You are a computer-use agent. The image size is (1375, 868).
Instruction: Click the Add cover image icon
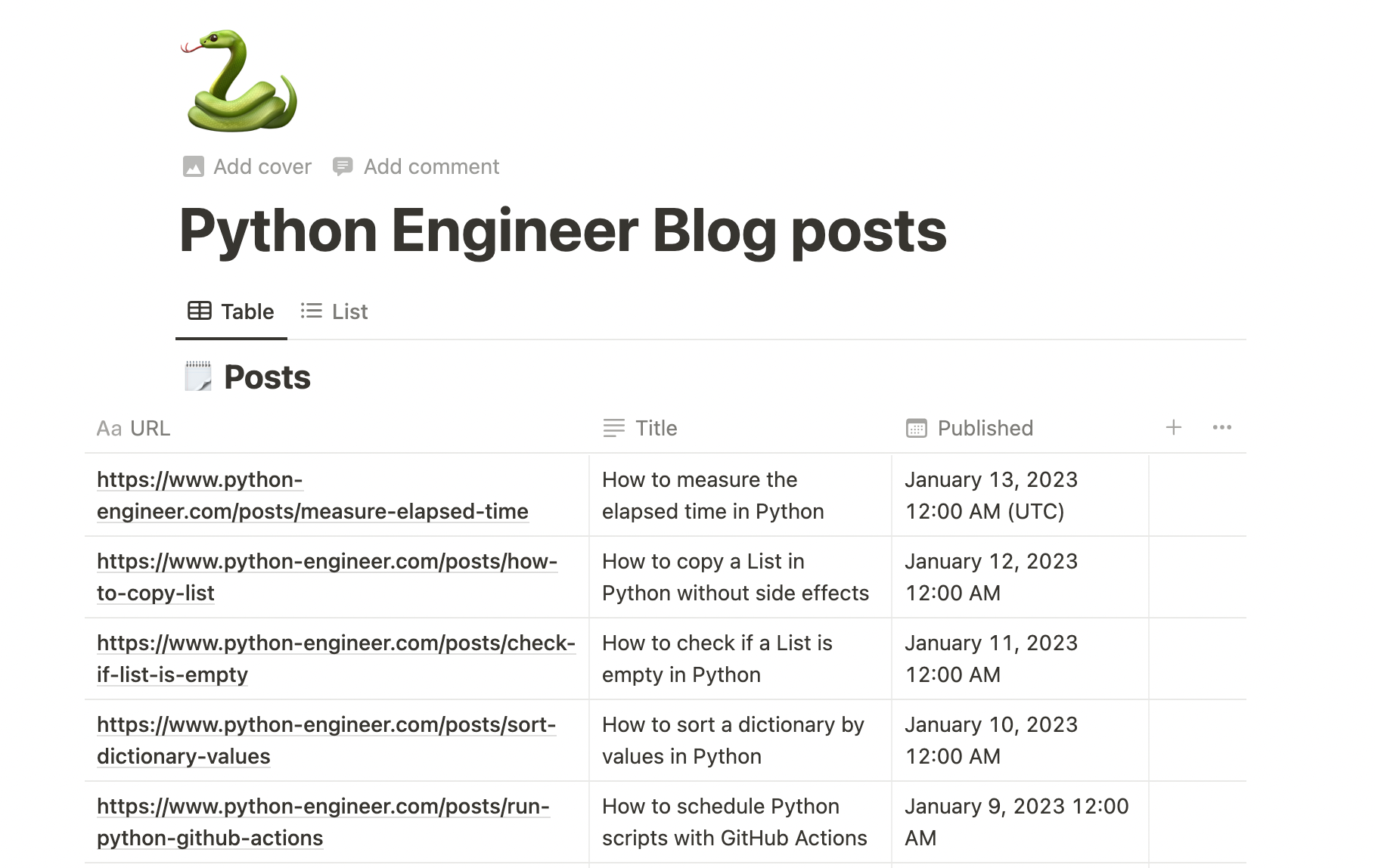194,166
